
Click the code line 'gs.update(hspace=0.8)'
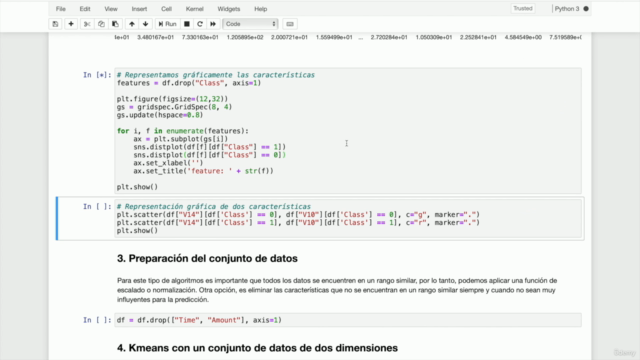pos(160,115)
